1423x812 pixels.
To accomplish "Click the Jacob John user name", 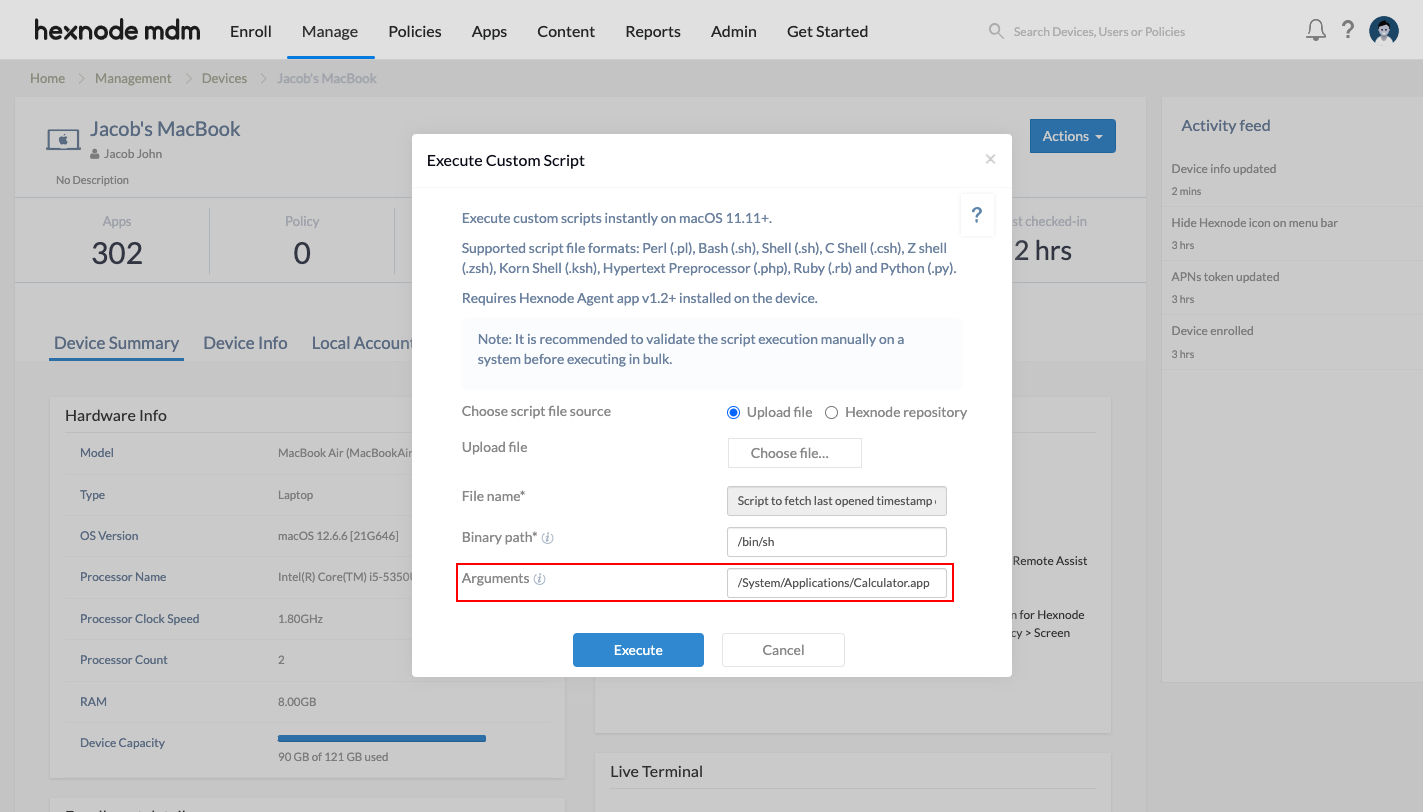I will coord(133,154).
